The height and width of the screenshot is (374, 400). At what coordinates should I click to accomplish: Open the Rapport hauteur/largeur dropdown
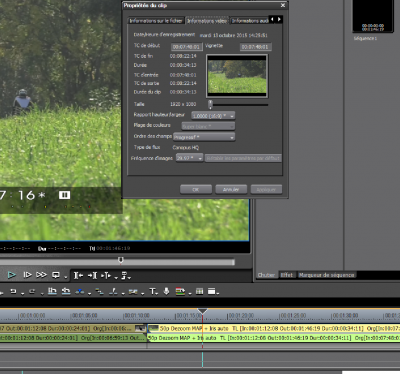[x=213, y=116]
